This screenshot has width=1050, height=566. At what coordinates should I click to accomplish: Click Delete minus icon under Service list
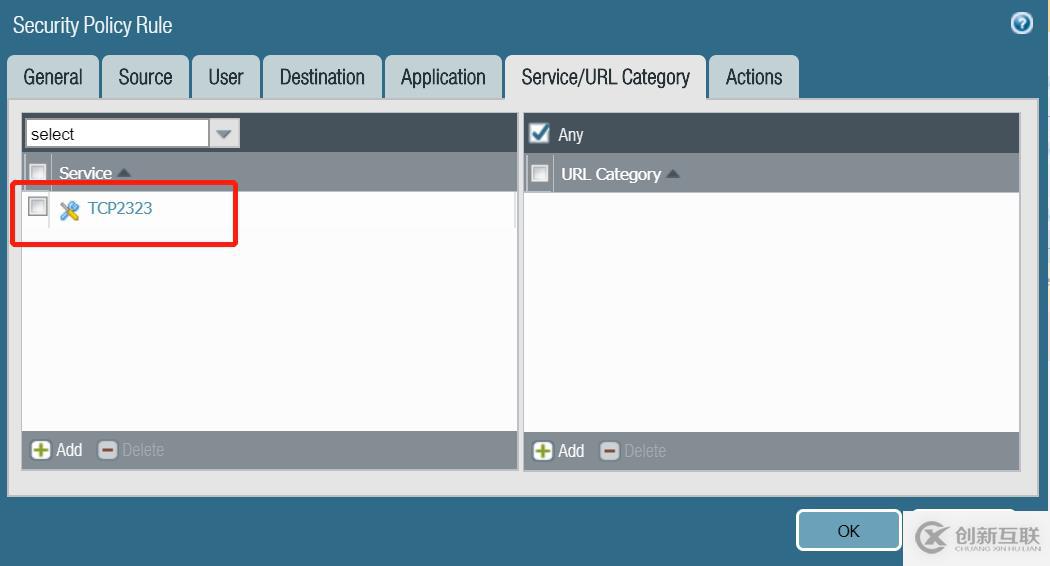(108, 450)
